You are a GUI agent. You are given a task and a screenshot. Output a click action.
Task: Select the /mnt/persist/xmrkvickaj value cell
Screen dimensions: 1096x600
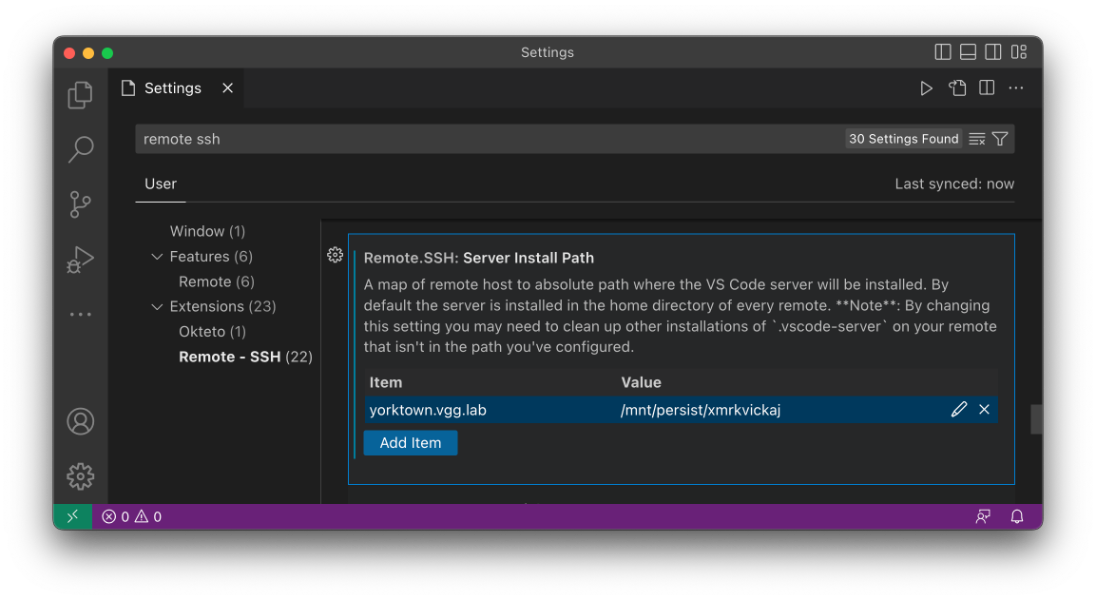click(x=700, y=410)
